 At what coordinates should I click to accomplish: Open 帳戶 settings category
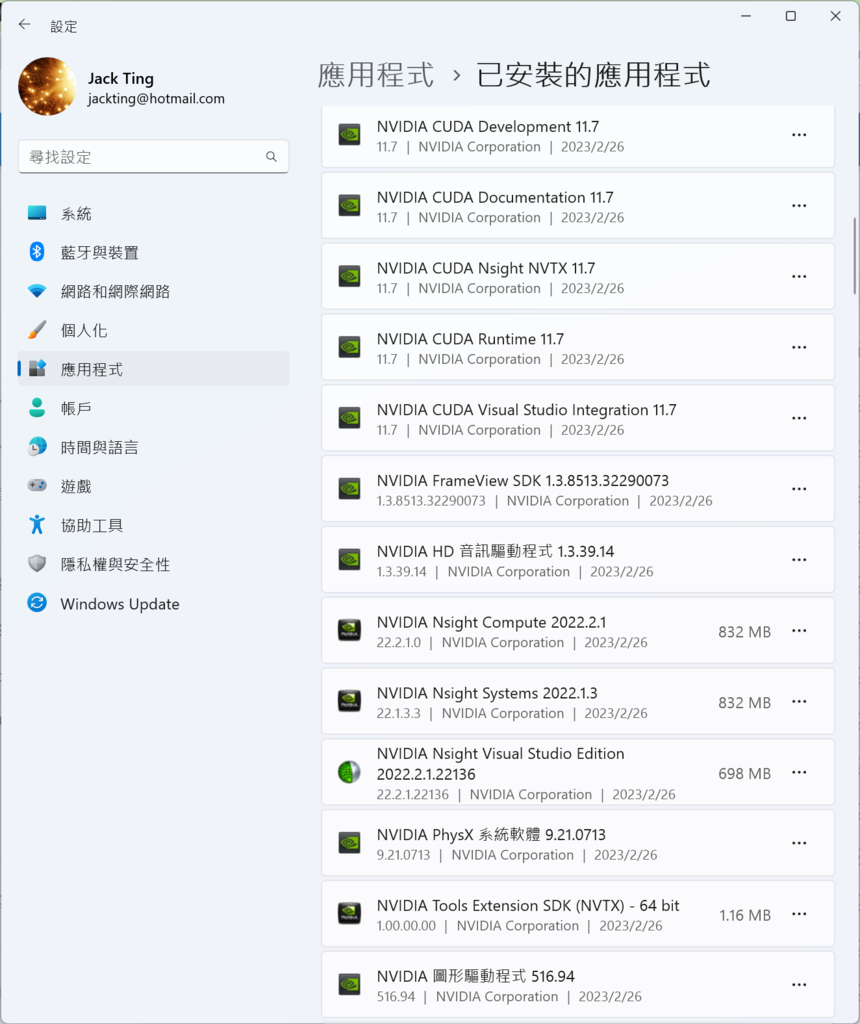(153, 408)
